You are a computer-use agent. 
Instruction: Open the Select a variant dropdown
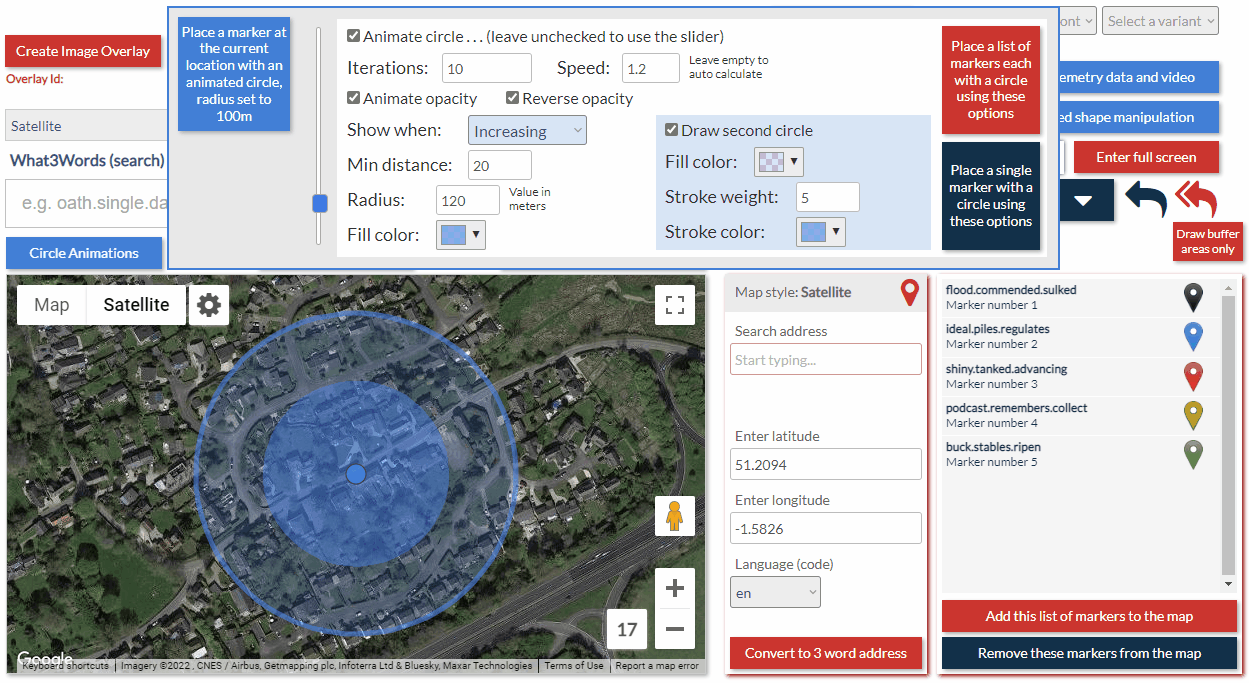click(1160, 20)
